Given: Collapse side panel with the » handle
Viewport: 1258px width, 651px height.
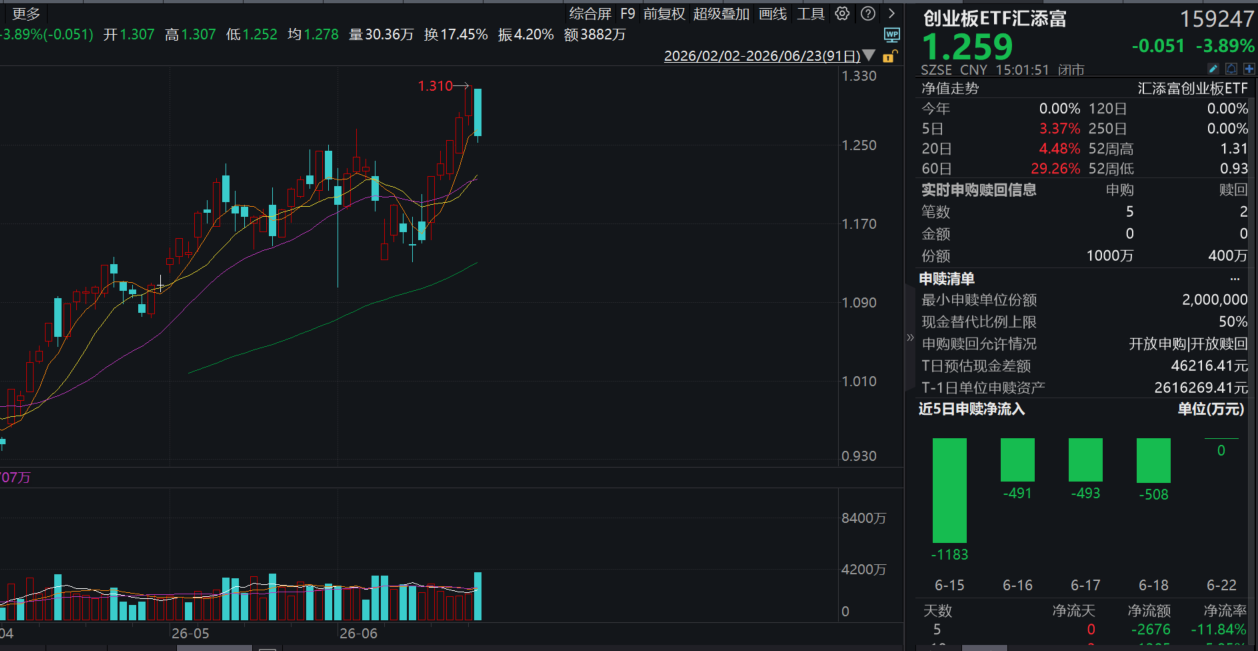Looking at the screenshot, I should coord(910,337).
